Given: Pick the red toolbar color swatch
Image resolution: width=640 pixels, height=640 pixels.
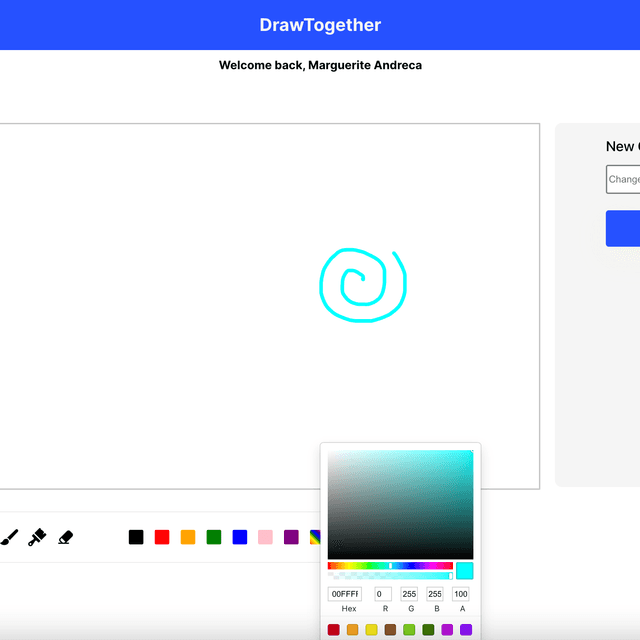Looking at the screenshot, I should coord(162,537).
